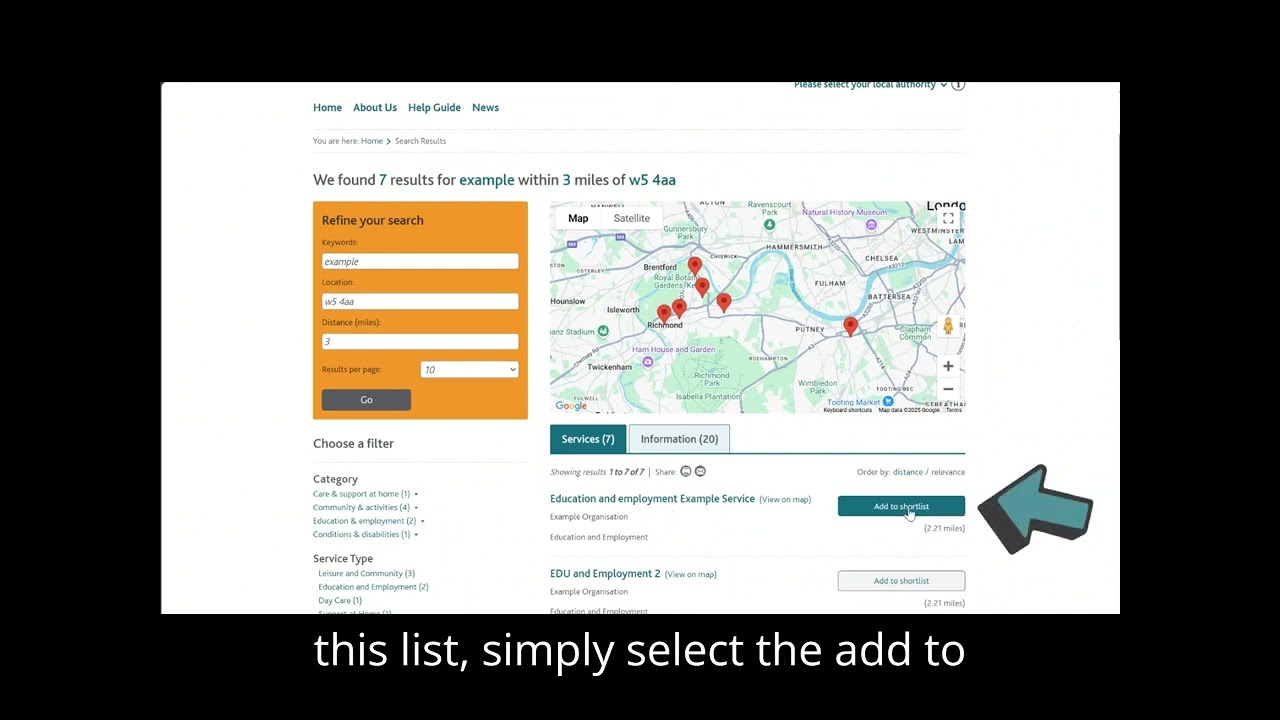Click the Keywords input field
Image resolution: width=1280 pixels, height=720 pixels.
(420, 261)
